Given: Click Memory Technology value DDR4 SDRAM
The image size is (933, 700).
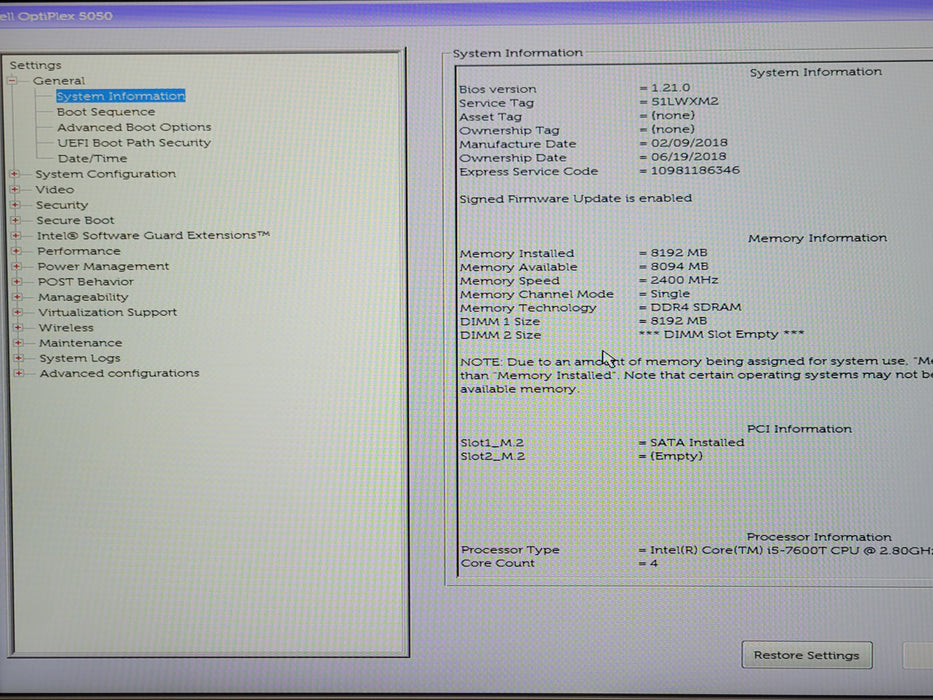Looking at the screenshot, I should (x=696, y=307).
